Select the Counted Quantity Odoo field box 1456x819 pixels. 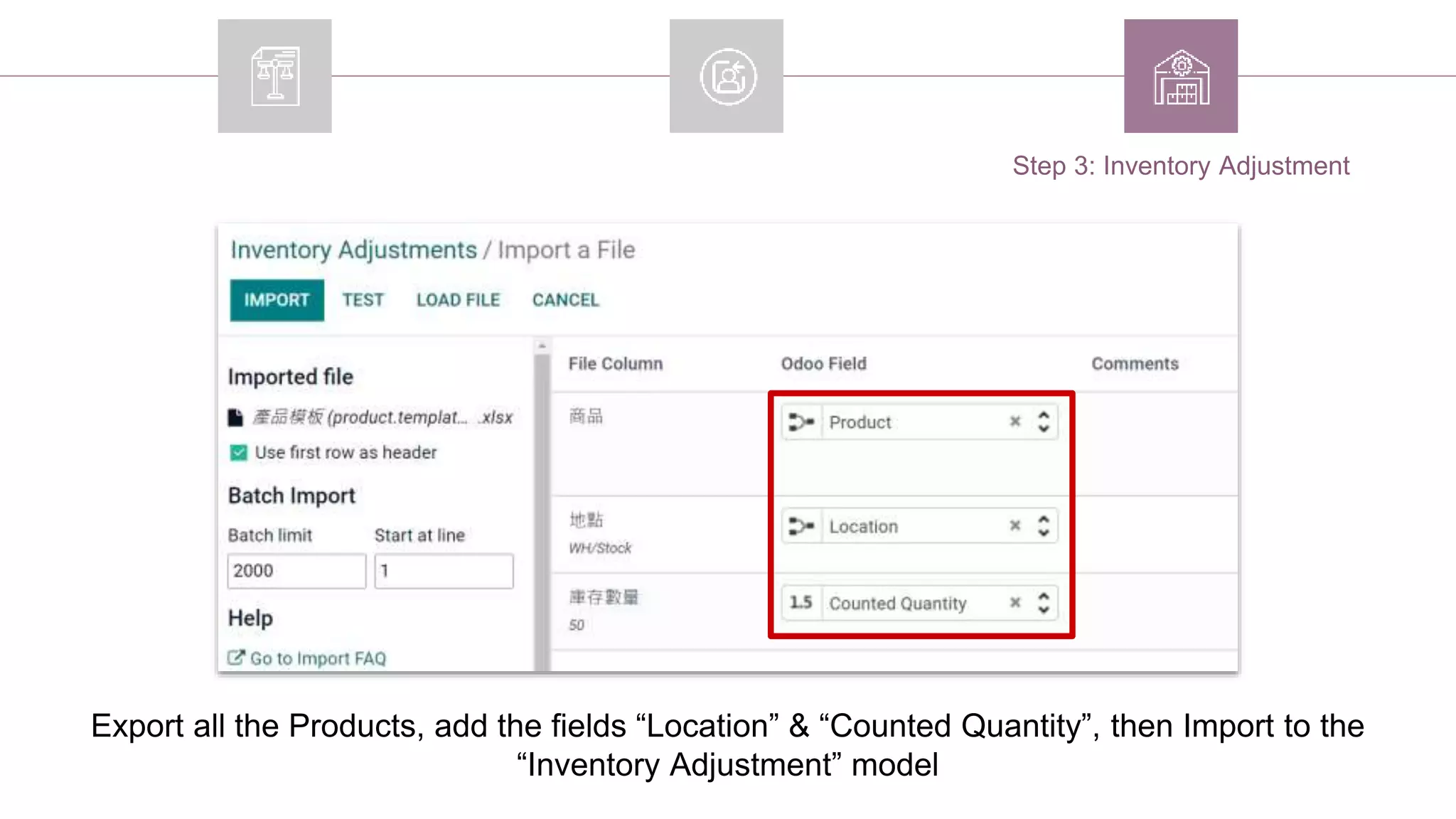[920, 603]
